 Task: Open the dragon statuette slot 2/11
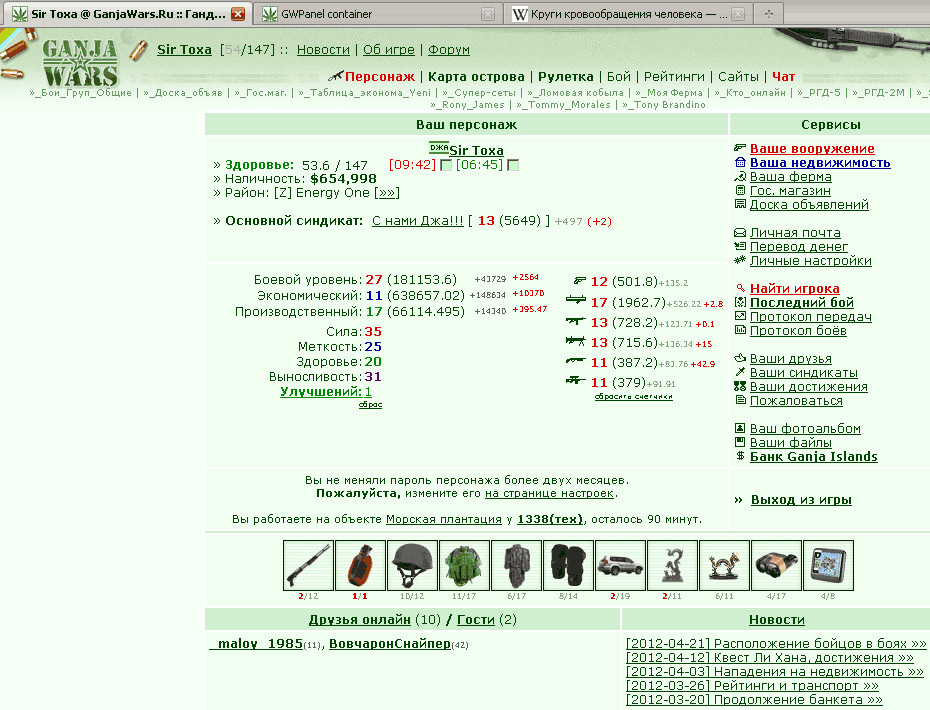coord(673,565)
